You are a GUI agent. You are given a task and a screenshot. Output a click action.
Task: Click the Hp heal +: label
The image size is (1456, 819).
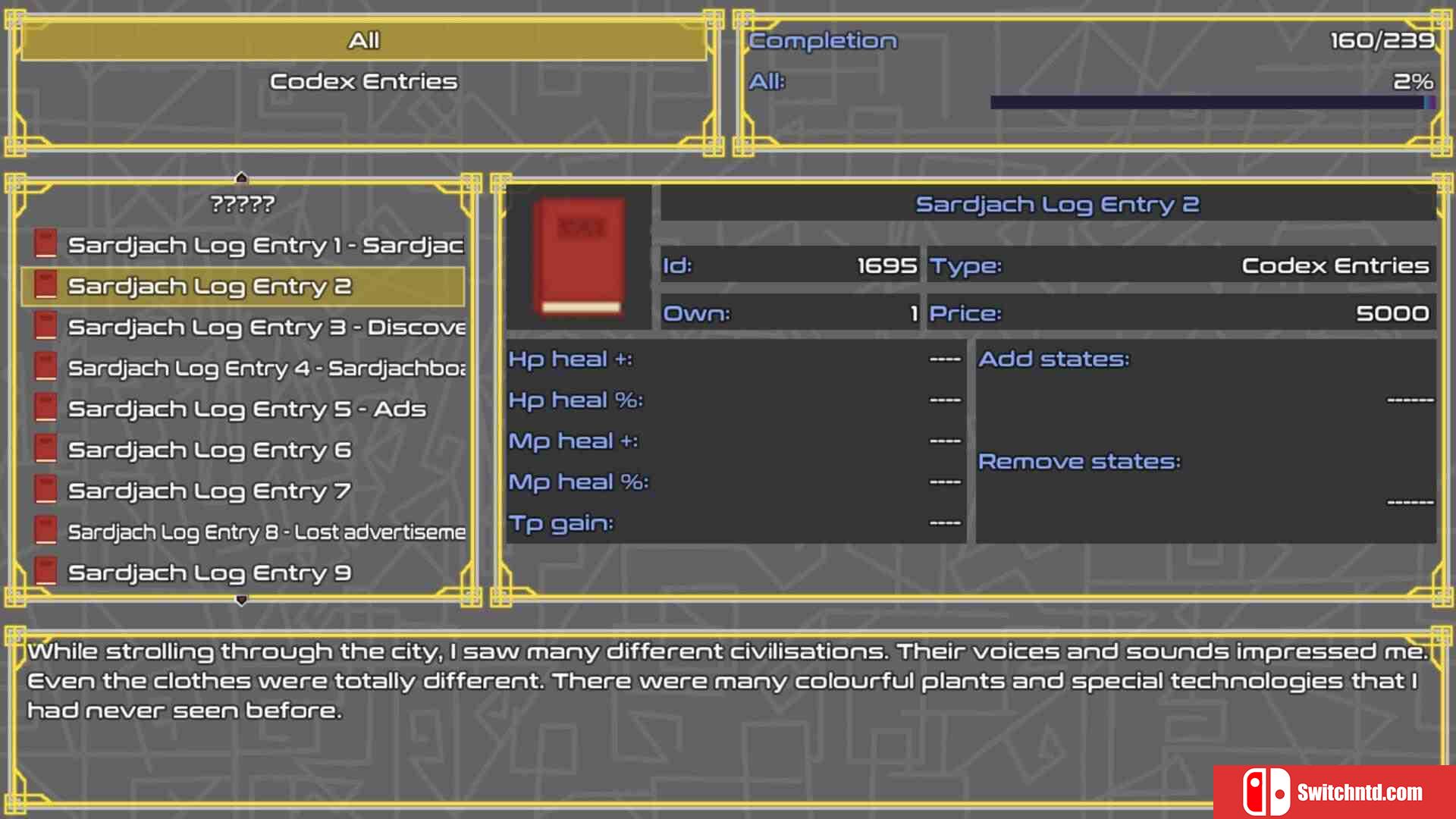[x=570, y=359]
